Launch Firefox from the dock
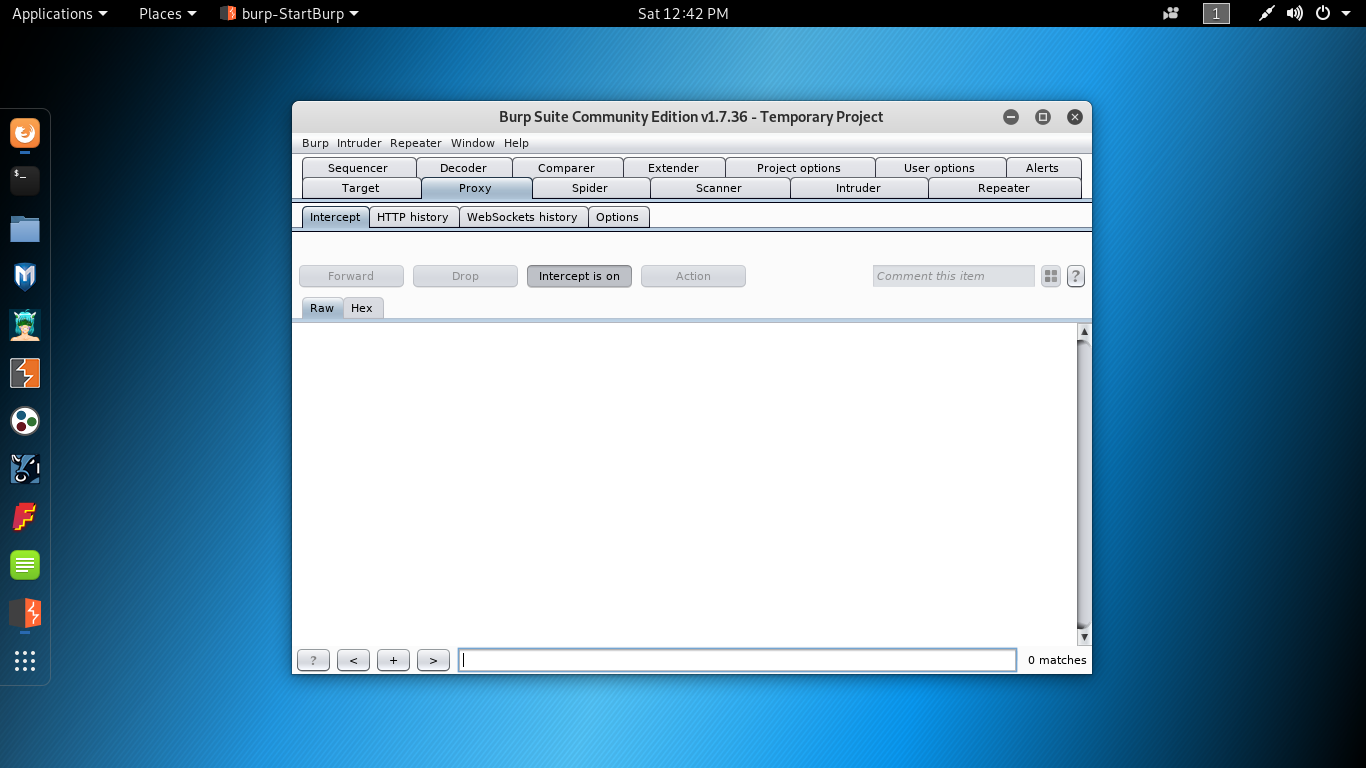Screen dimensions: 1366x768 (24, 134)
